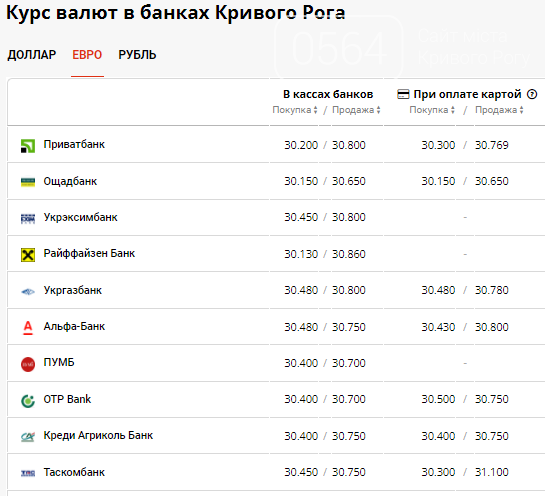This screenshot has height=496, width=545.
Task: Click the OTP Bank green logo
Action: (28, 401)
